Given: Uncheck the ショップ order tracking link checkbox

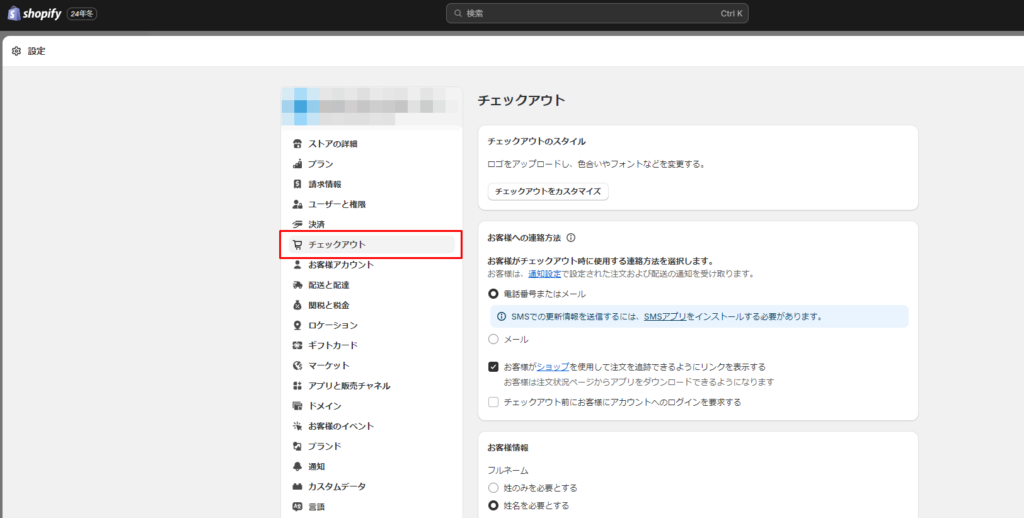Looking at the screenshot, I should point(493,367).
